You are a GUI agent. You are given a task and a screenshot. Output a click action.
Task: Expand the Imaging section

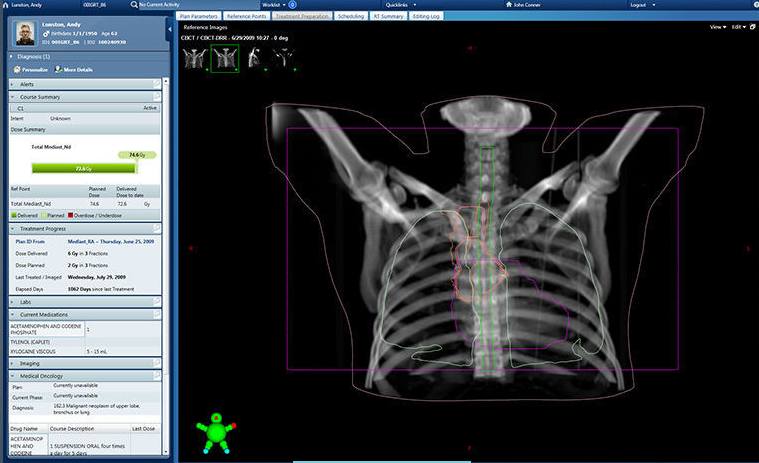(13, 363)
